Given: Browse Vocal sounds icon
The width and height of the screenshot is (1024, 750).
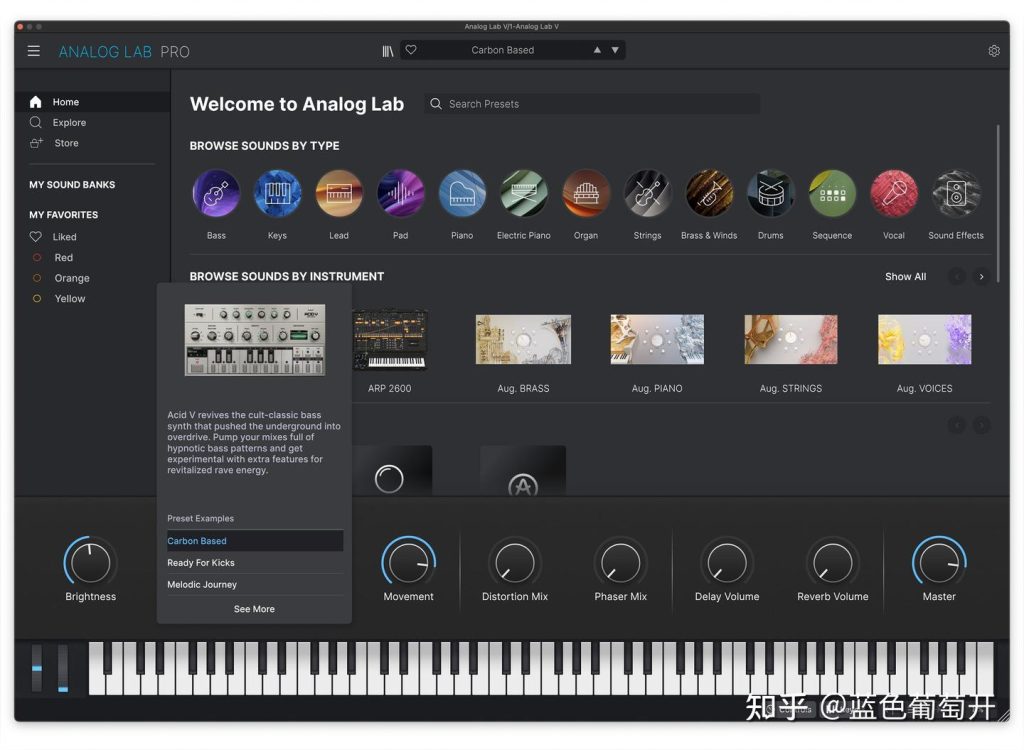Looking at the screenshot, I should point(894,193).
